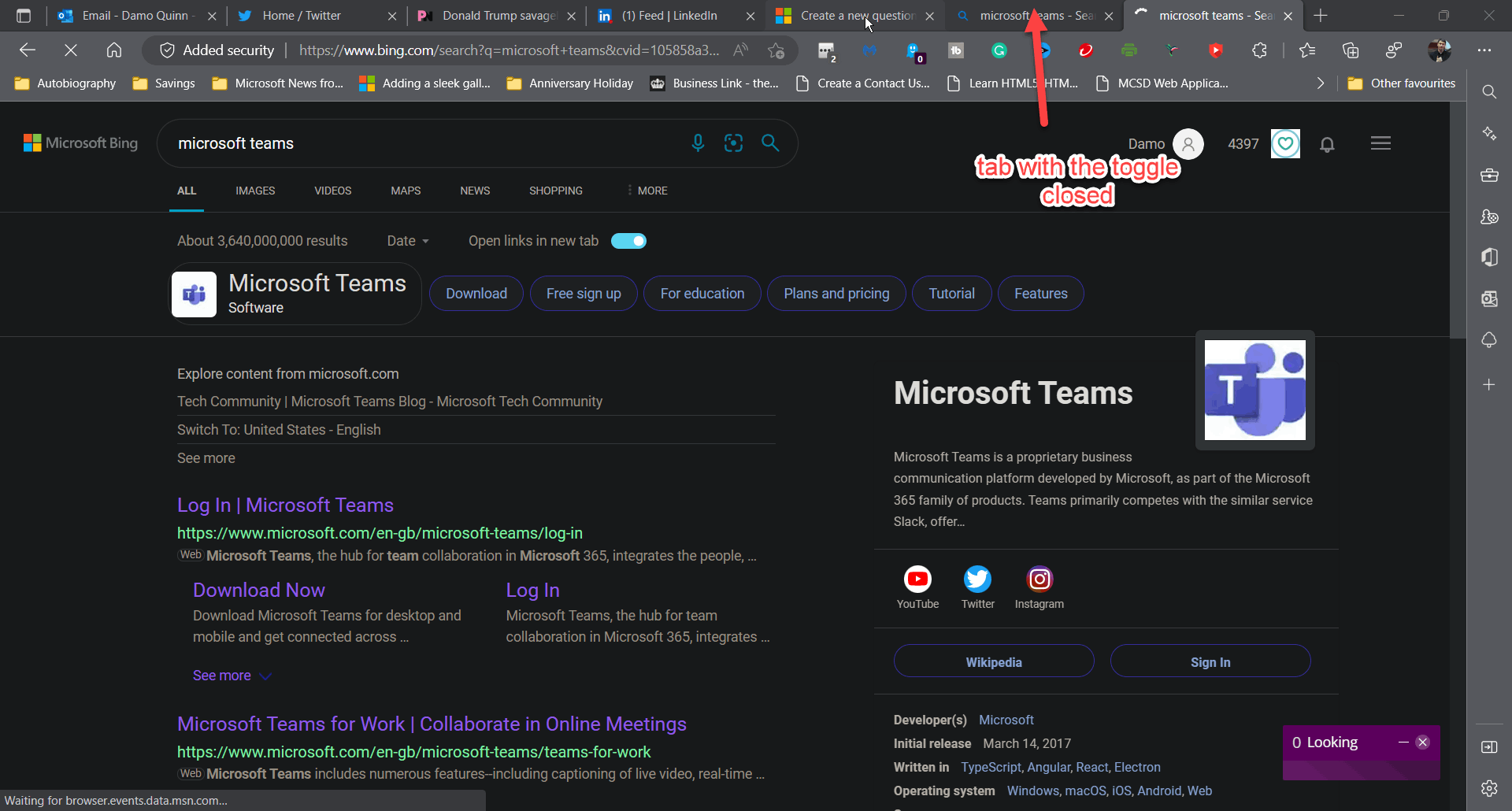Open the Microsoft Bing logo homepage
Screen dimensions: 1512x811
tap(80, 143)
